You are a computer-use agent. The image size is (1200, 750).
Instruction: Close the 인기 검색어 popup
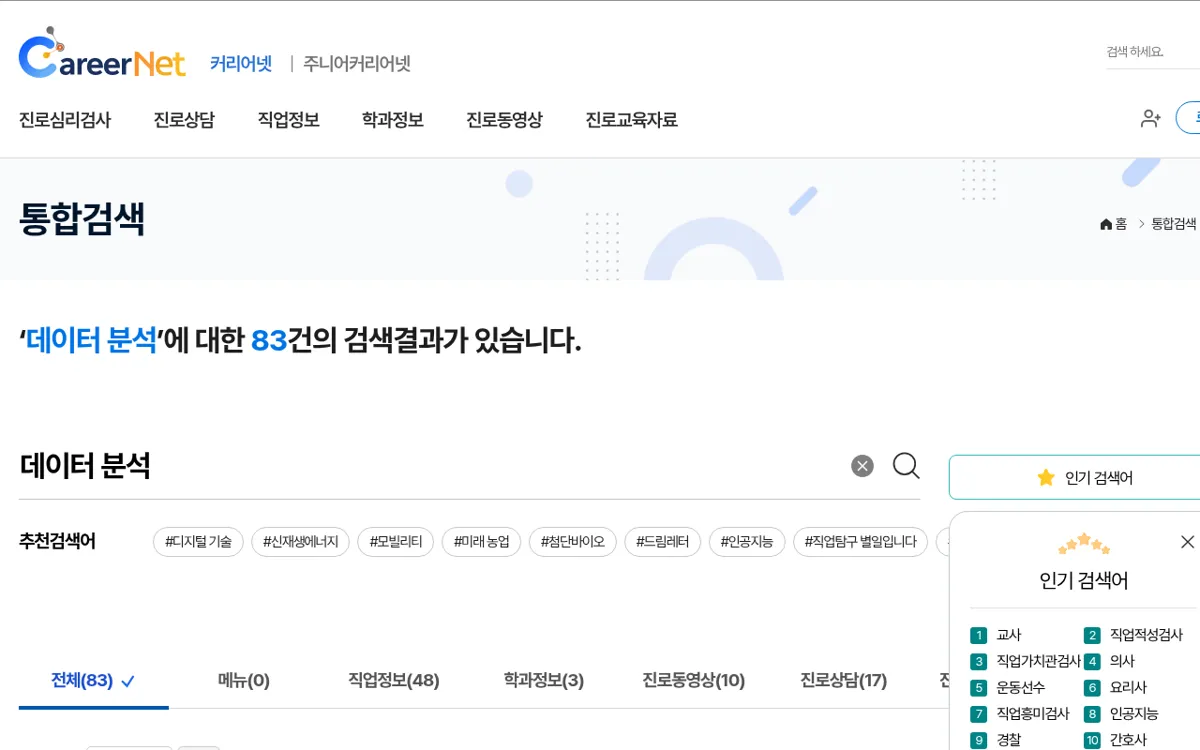[x=1187, y=542]
